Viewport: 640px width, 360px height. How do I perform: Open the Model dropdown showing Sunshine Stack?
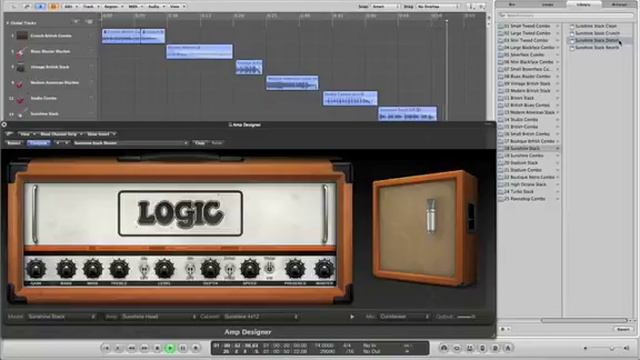click(62, 317)
